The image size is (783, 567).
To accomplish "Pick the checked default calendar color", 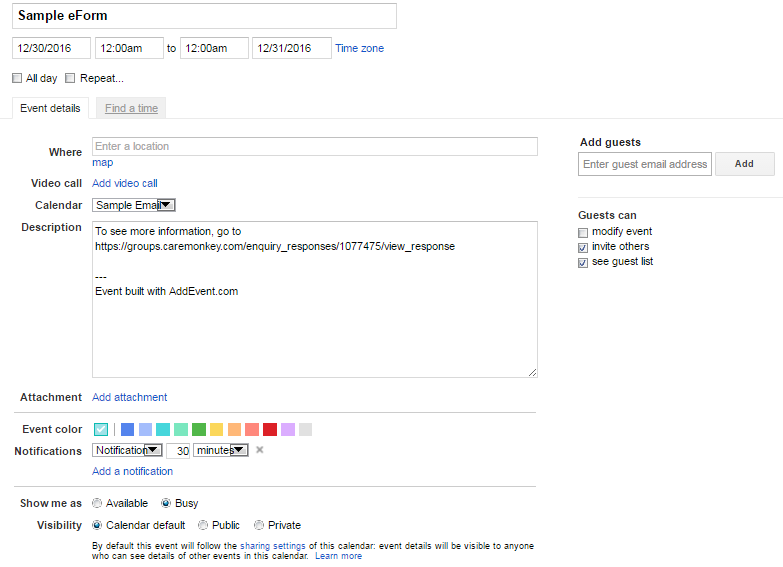I will [101, 429].
